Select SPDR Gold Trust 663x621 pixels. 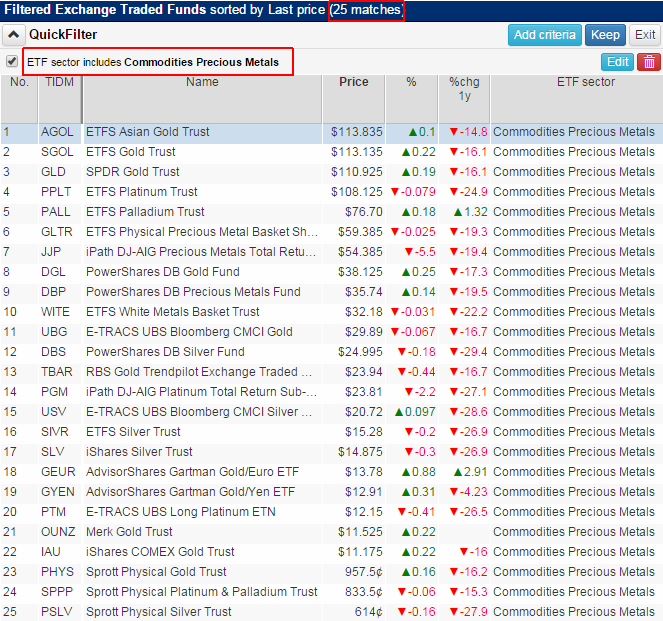point(133,172)
